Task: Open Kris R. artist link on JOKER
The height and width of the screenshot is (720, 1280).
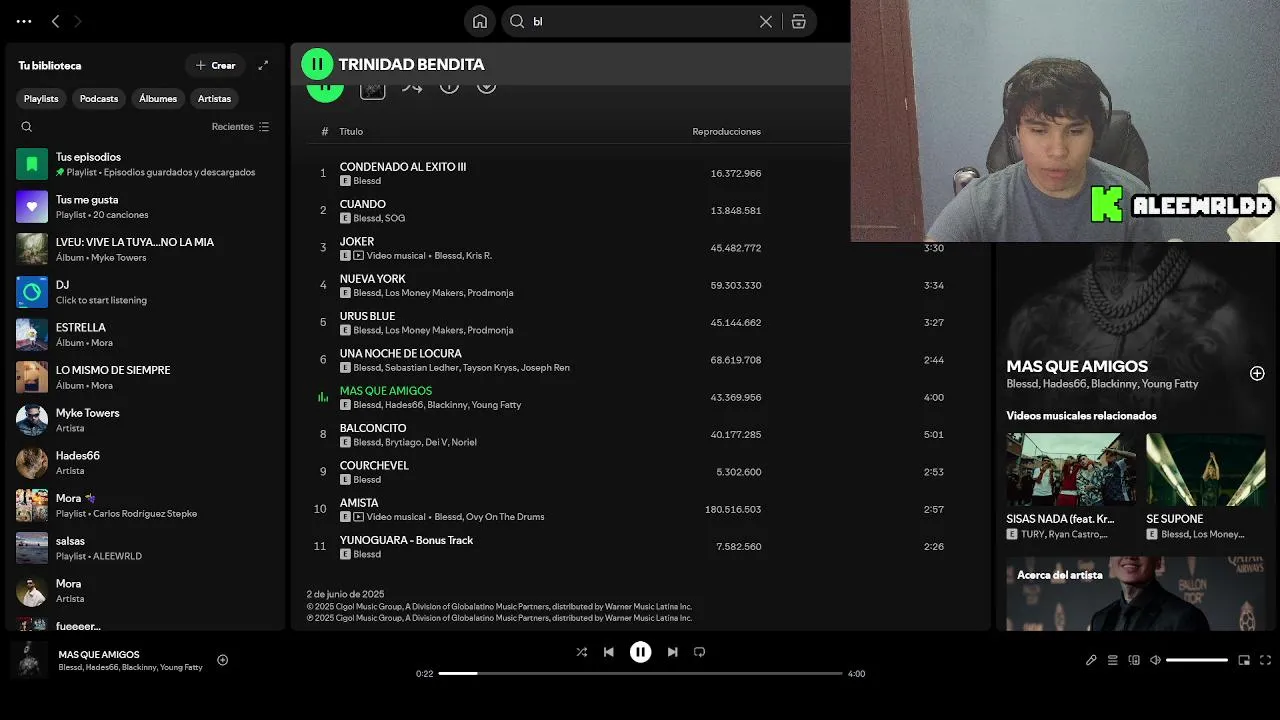Action: click(479, 256)
